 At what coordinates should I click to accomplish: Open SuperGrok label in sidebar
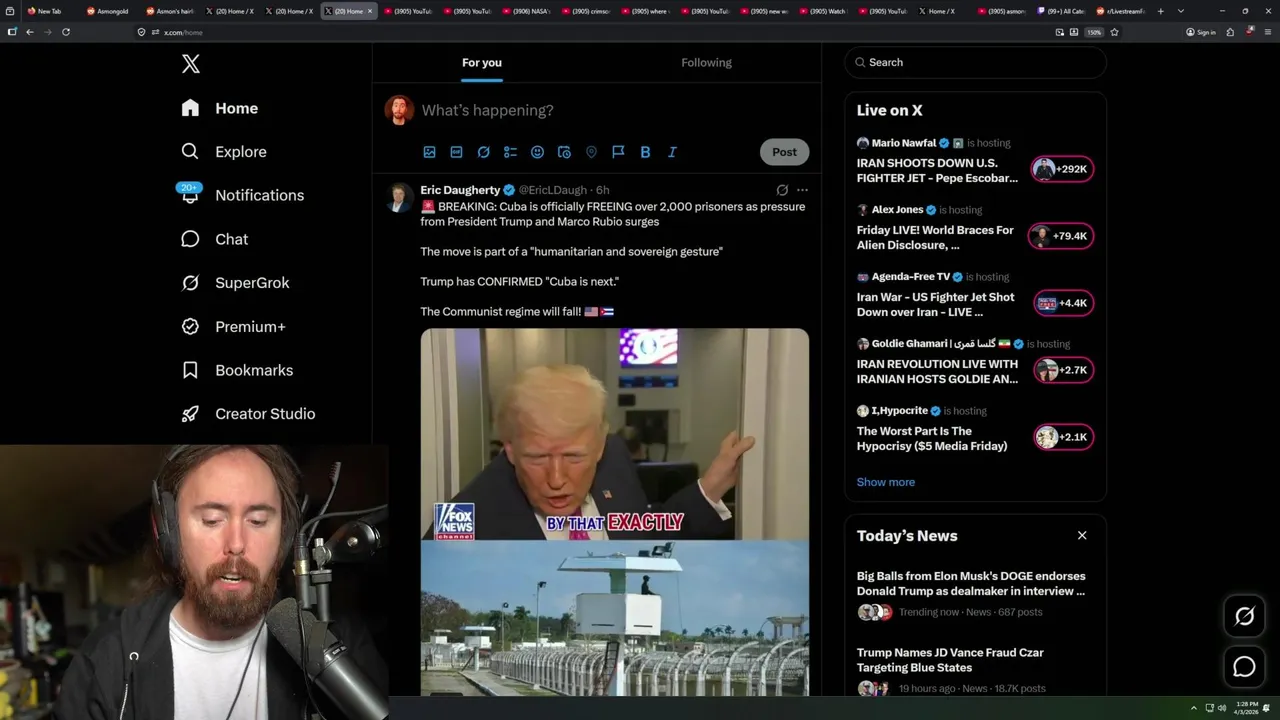[252, 283]
